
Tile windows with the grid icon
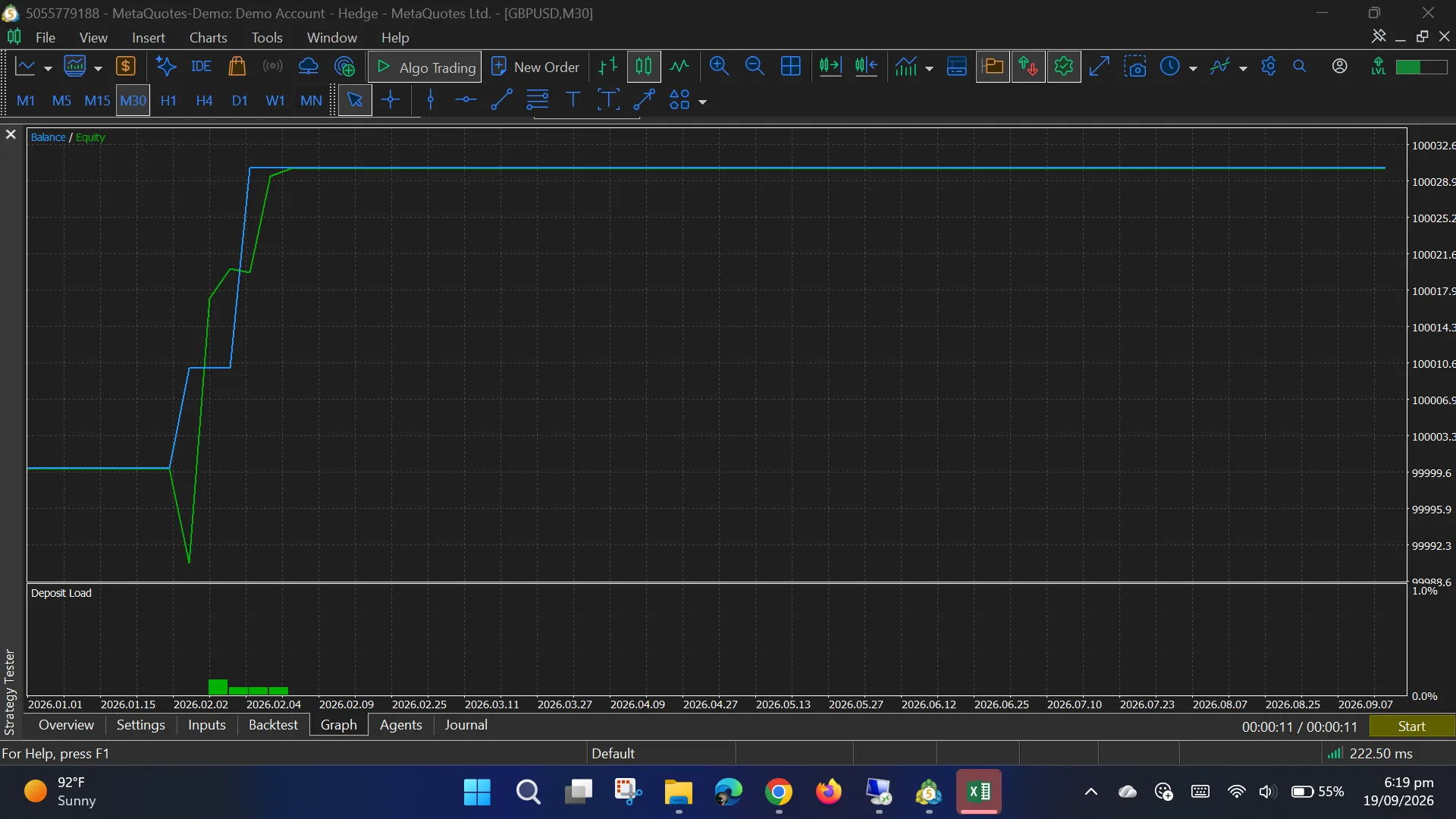click(790, 67)
